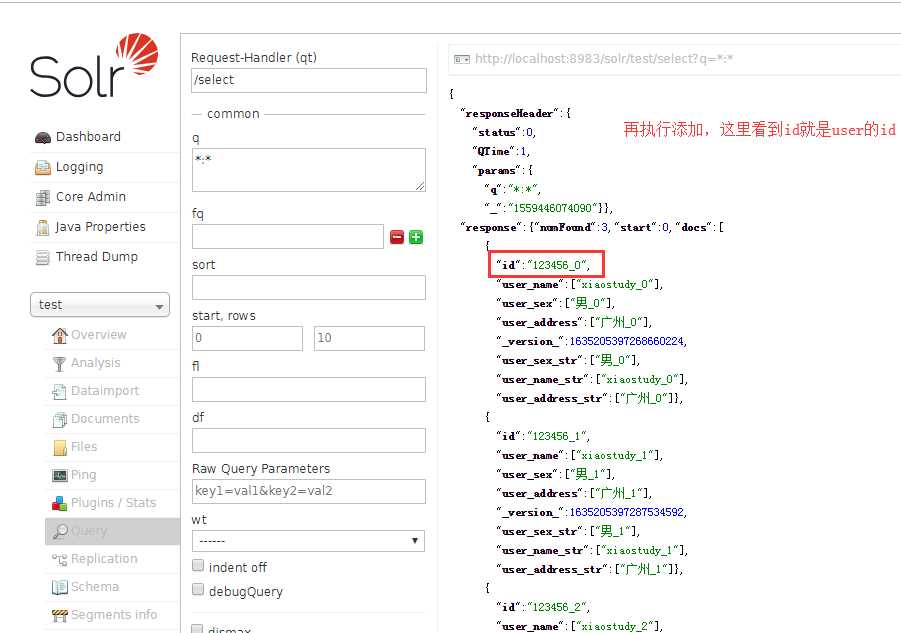
Task: Focus the Request-Handler /select field
Action: coord(309,80)
